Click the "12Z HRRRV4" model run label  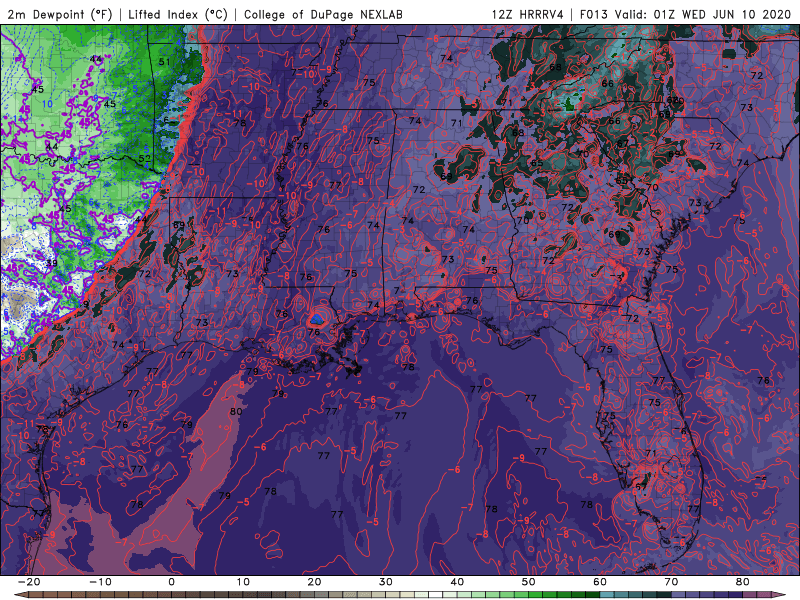point(528,15)
